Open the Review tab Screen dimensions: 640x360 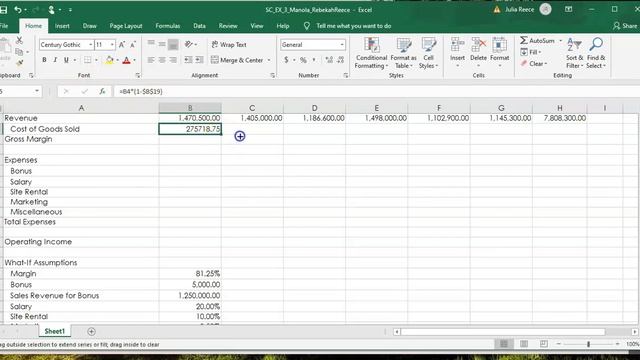[x=228, y=26]
